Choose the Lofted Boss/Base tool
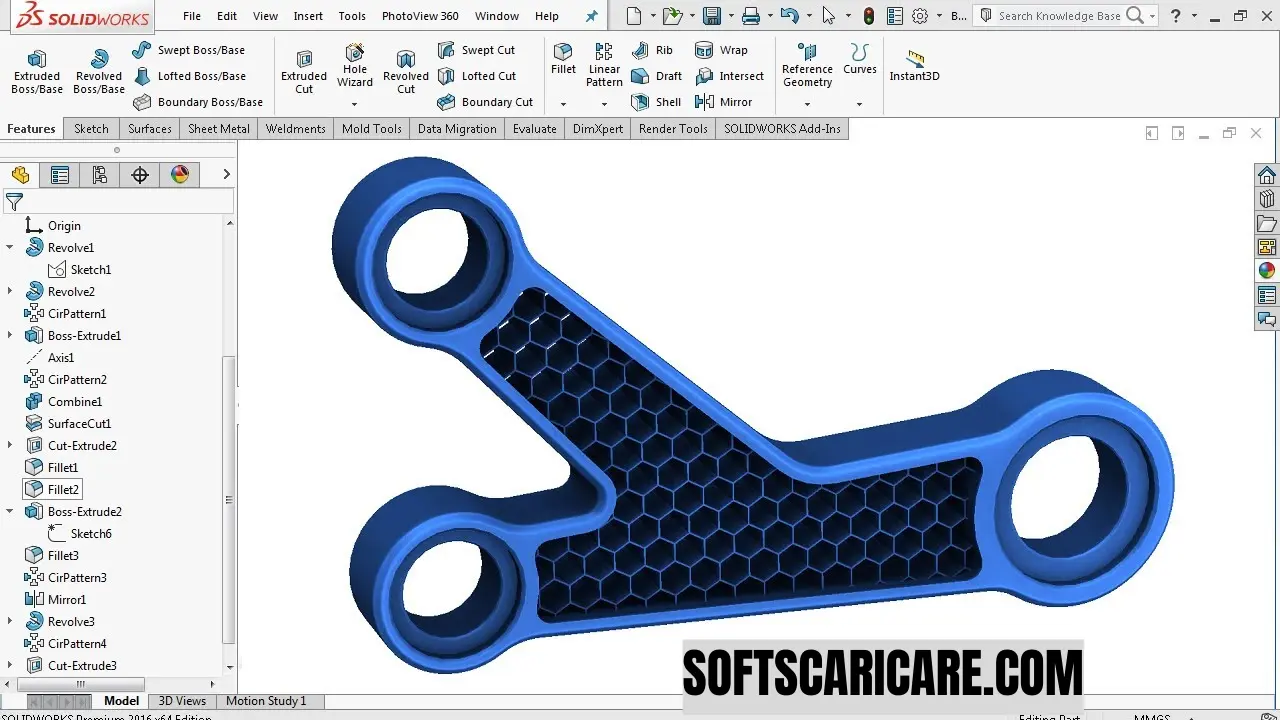Viewport: 1280px width, 720px height. point(189,76)
